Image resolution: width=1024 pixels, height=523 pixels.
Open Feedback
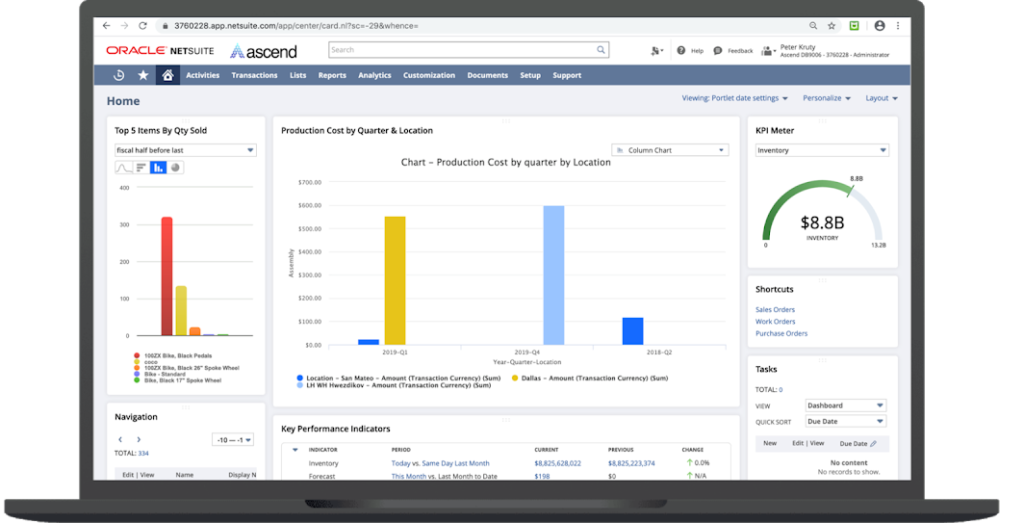point(733,50)
